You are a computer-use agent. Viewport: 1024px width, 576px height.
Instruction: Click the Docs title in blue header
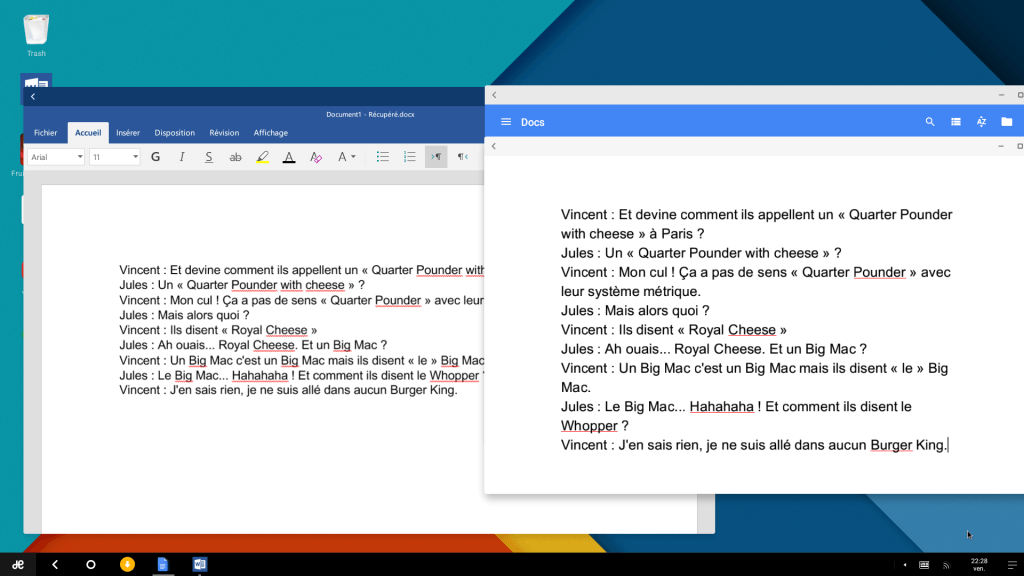click(532, 122)
